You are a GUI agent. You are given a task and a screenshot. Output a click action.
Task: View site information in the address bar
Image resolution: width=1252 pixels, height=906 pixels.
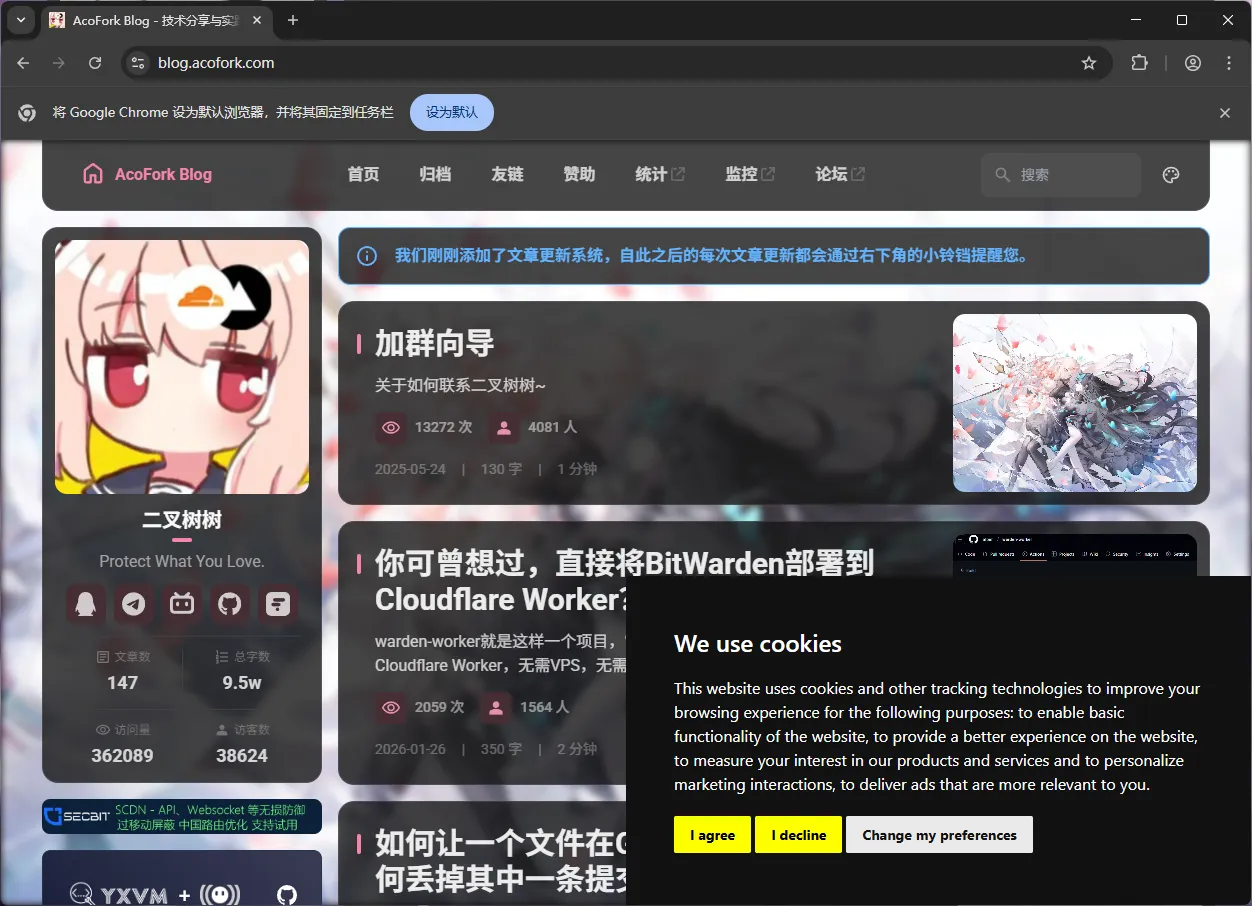click(139, 63)
